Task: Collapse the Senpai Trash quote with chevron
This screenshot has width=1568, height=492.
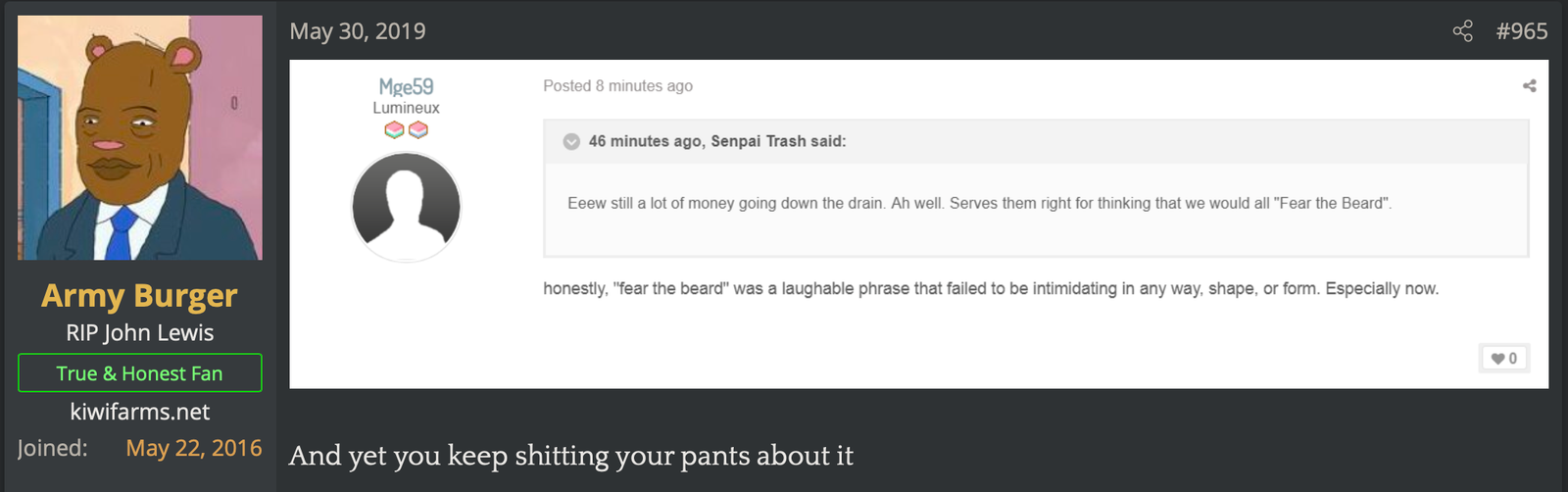Action: [571, 141]
